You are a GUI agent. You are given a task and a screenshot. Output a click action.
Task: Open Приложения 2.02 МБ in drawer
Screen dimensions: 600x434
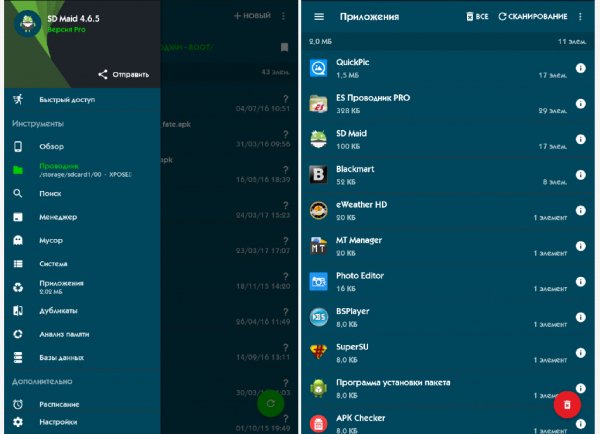point(82,287)
